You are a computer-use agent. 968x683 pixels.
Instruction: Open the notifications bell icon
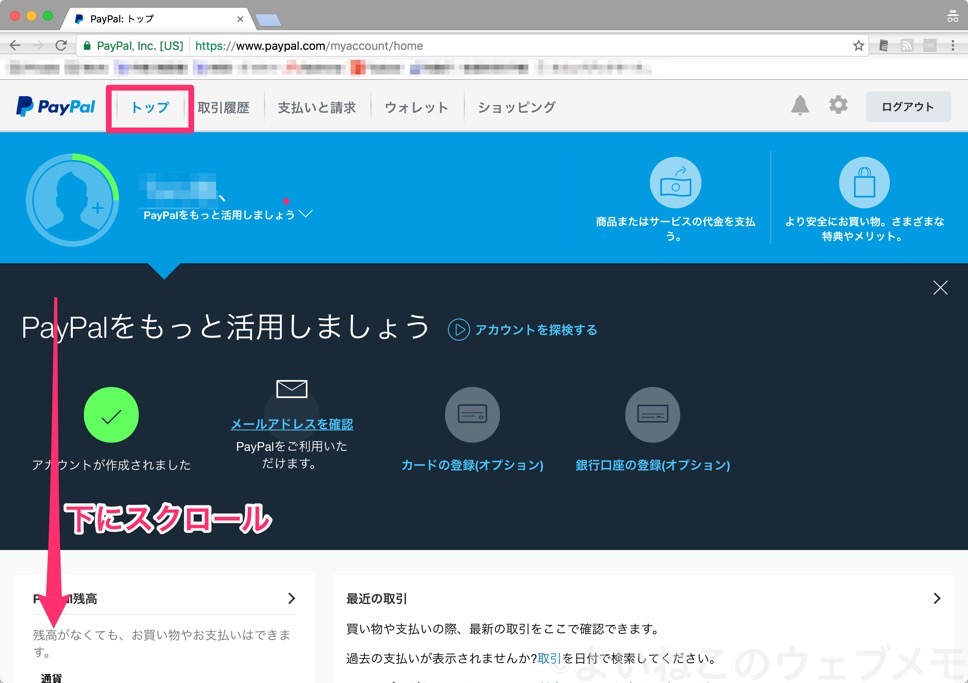click(799, 104)
